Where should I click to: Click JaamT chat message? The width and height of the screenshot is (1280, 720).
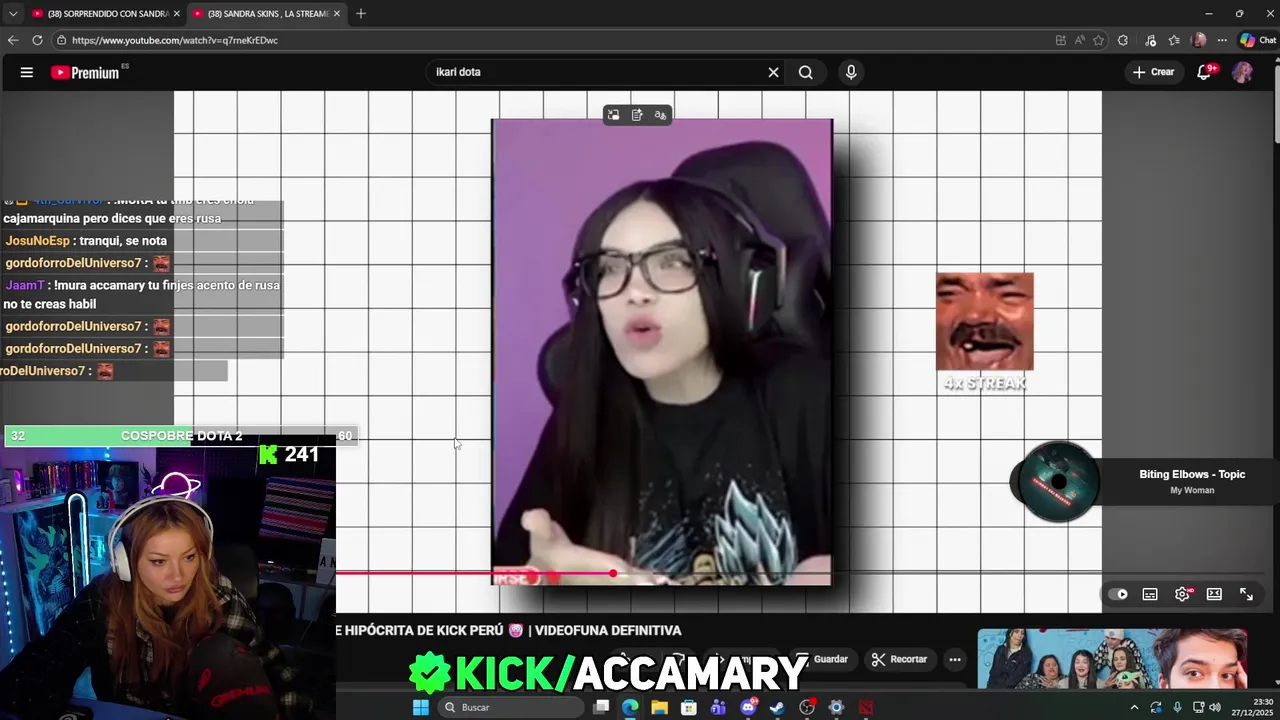tap(142, 294)
